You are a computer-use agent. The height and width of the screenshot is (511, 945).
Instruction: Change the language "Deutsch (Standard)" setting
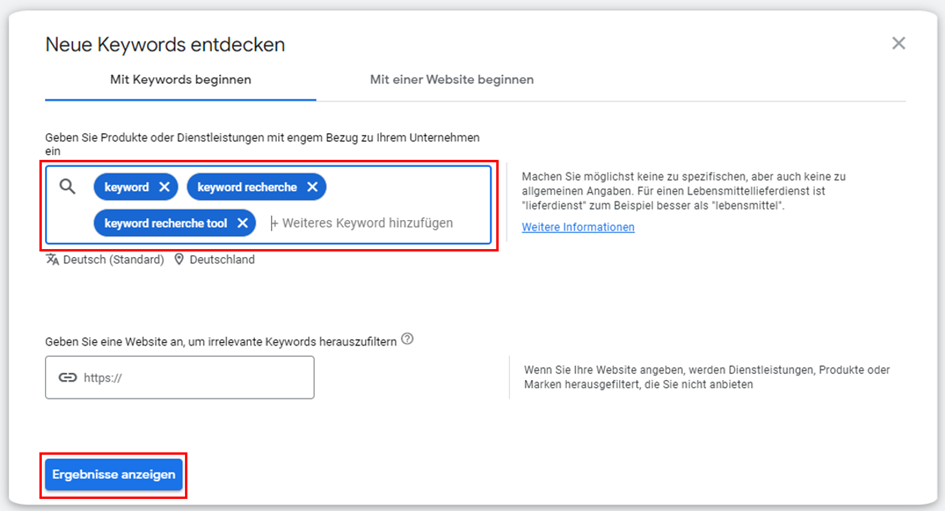[x=113, y=259]
